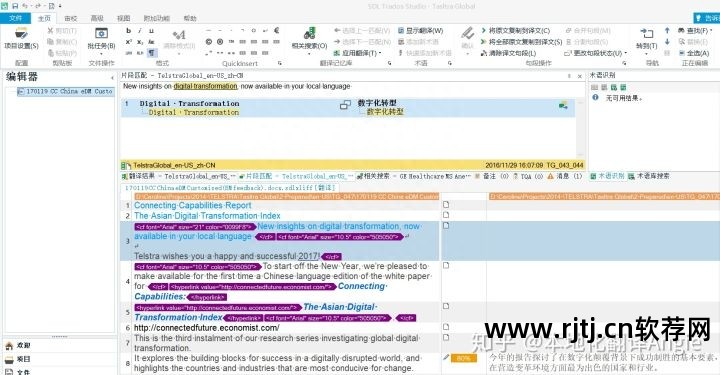Open 更改句段状态(U) dropdown
This screenshot has height=375, width=720.
[x=596, y=53]
